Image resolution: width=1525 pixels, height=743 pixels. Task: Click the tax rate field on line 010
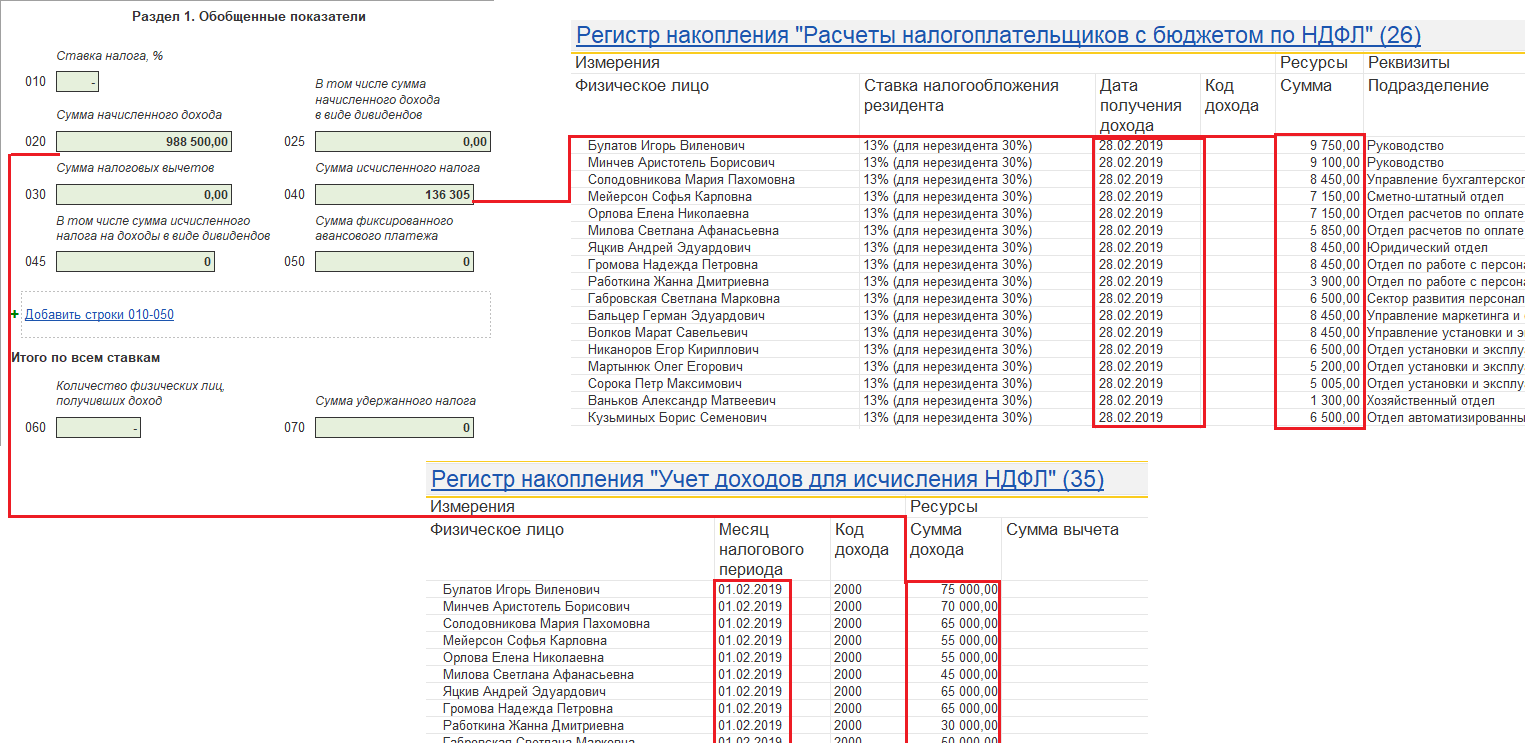[x=77, y=82]
